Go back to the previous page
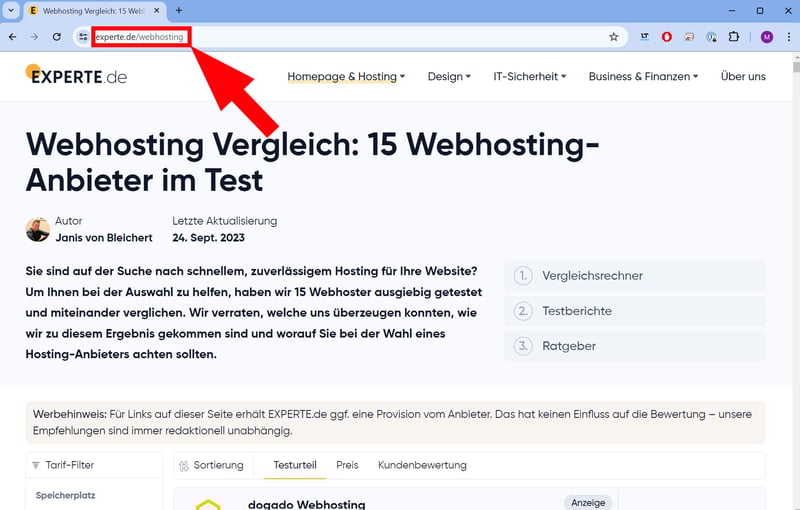This screenshot has height=510, width=800. (x=13, y=37)
